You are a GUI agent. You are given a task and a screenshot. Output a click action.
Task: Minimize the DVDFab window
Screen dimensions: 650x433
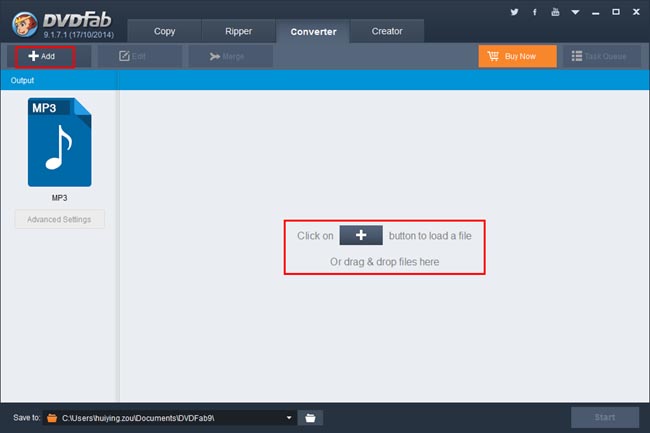point(596,13)
